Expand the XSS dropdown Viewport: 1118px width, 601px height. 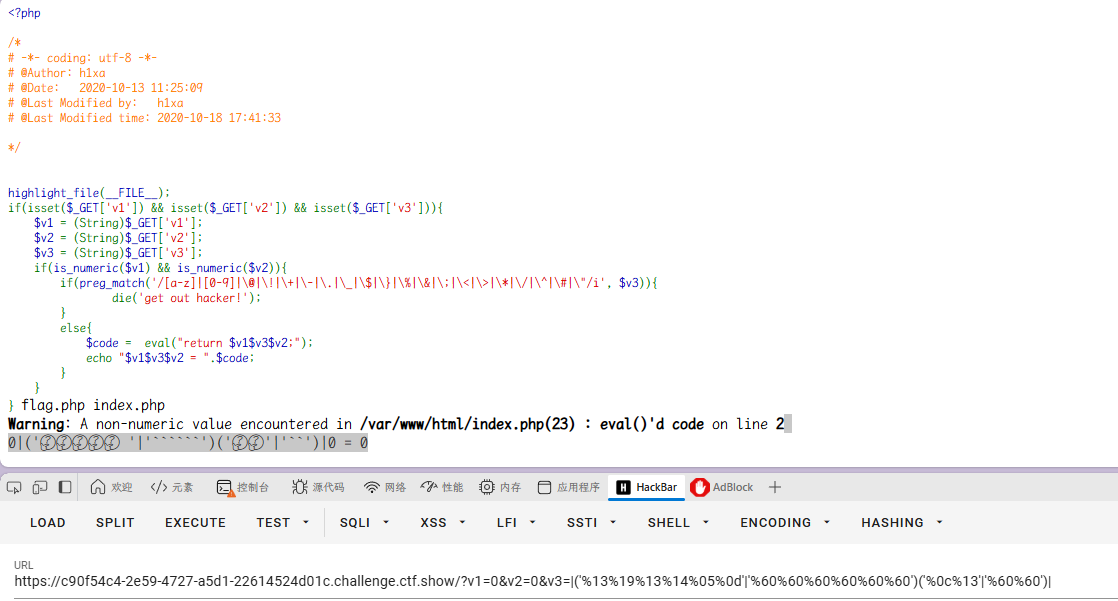443,523
